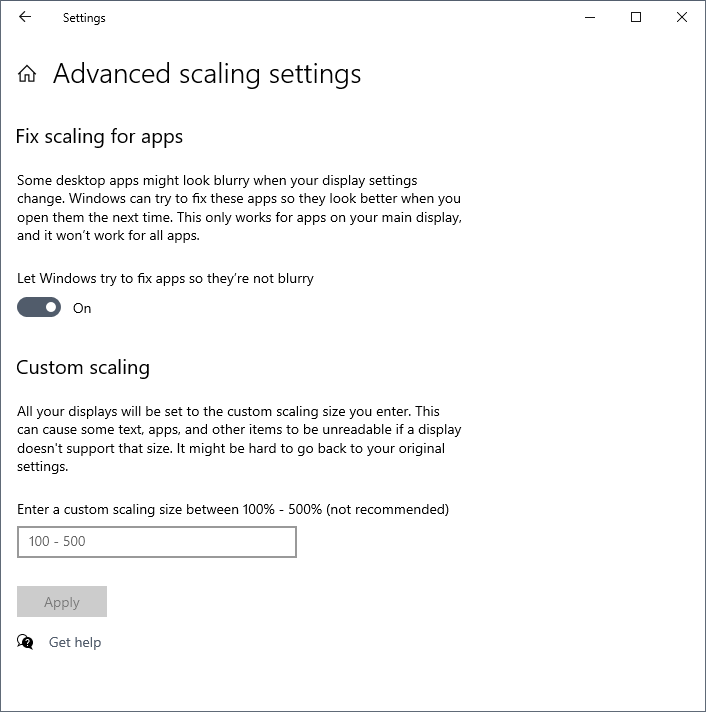Click the Enter a custom scaling size label
This screenshot has width=706, height=712.
pos(233,509)
